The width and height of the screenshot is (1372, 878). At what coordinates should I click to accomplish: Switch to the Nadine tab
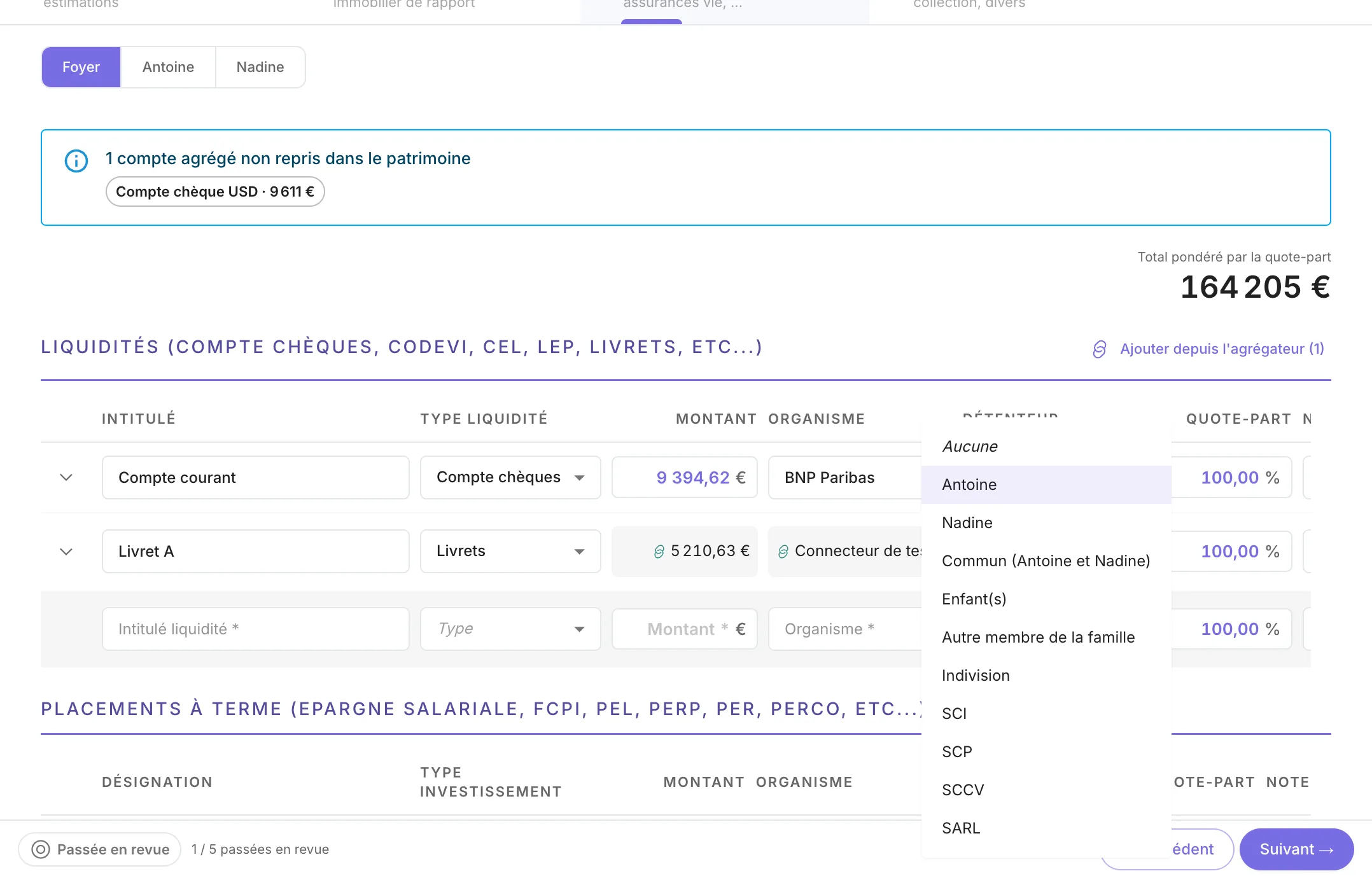point(260,67)
